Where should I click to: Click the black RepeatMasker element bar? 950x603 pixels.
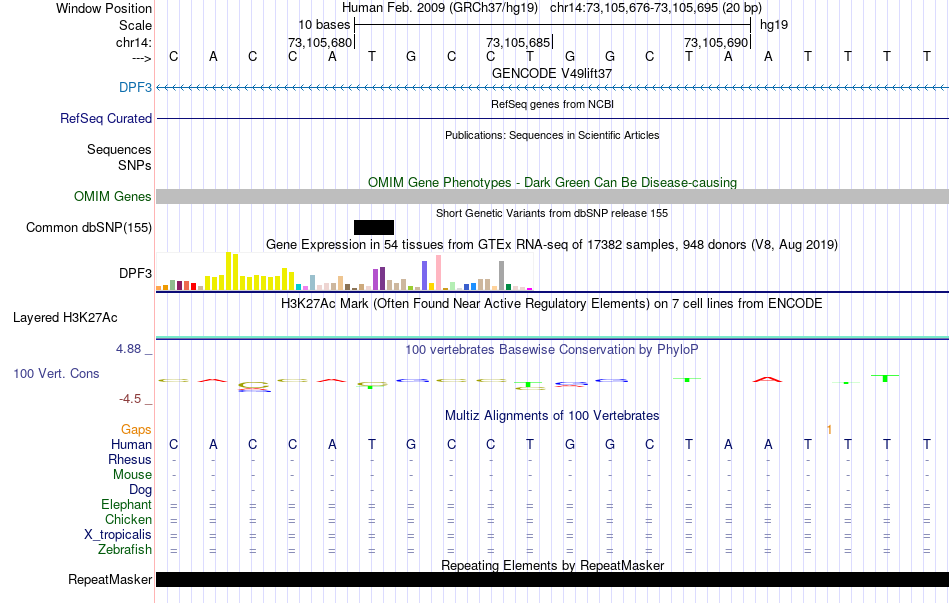coord(553,579)
